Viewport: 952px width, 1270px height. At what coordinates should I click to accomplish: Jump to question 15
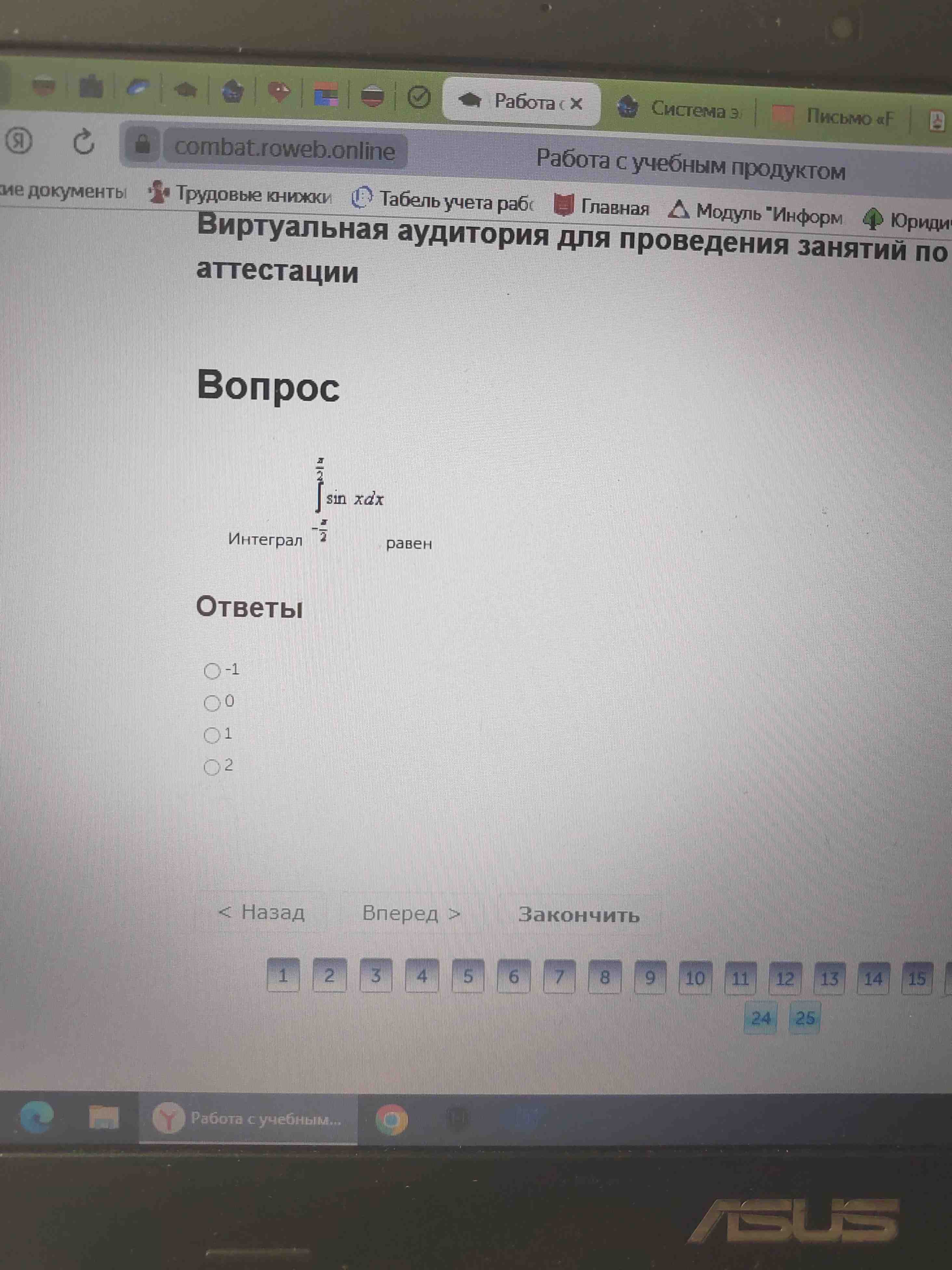tap(917, 979)
